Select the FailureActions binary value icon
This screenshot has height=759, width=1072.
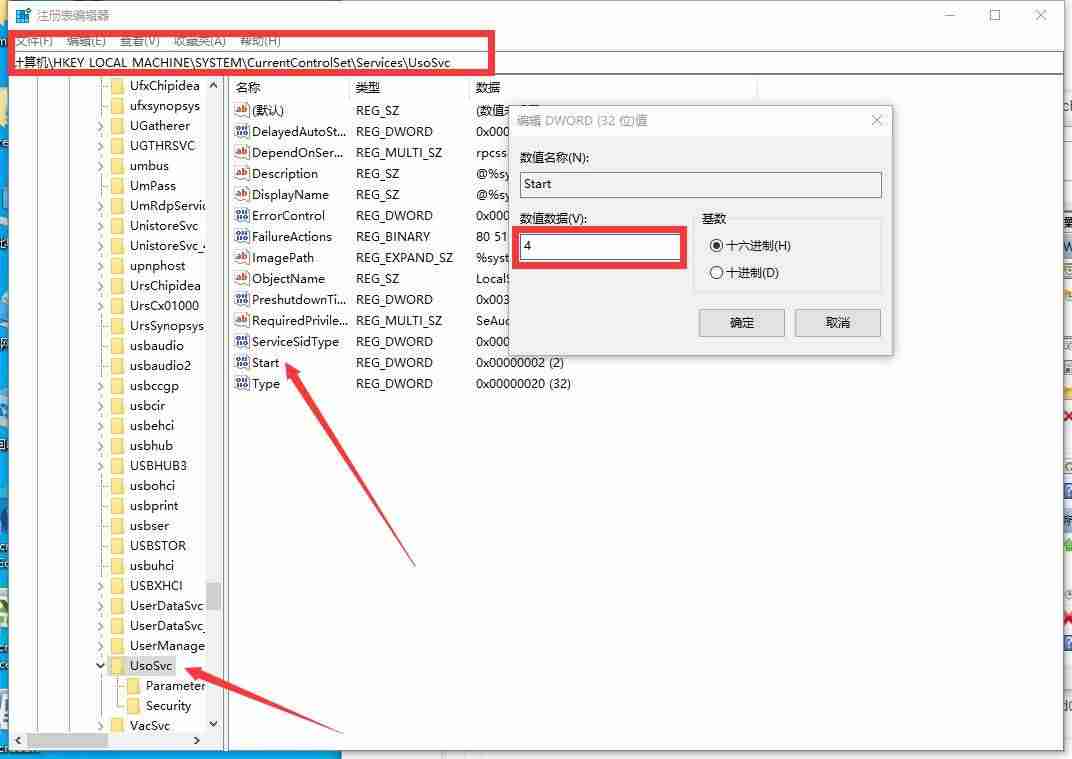coord(242,236)
